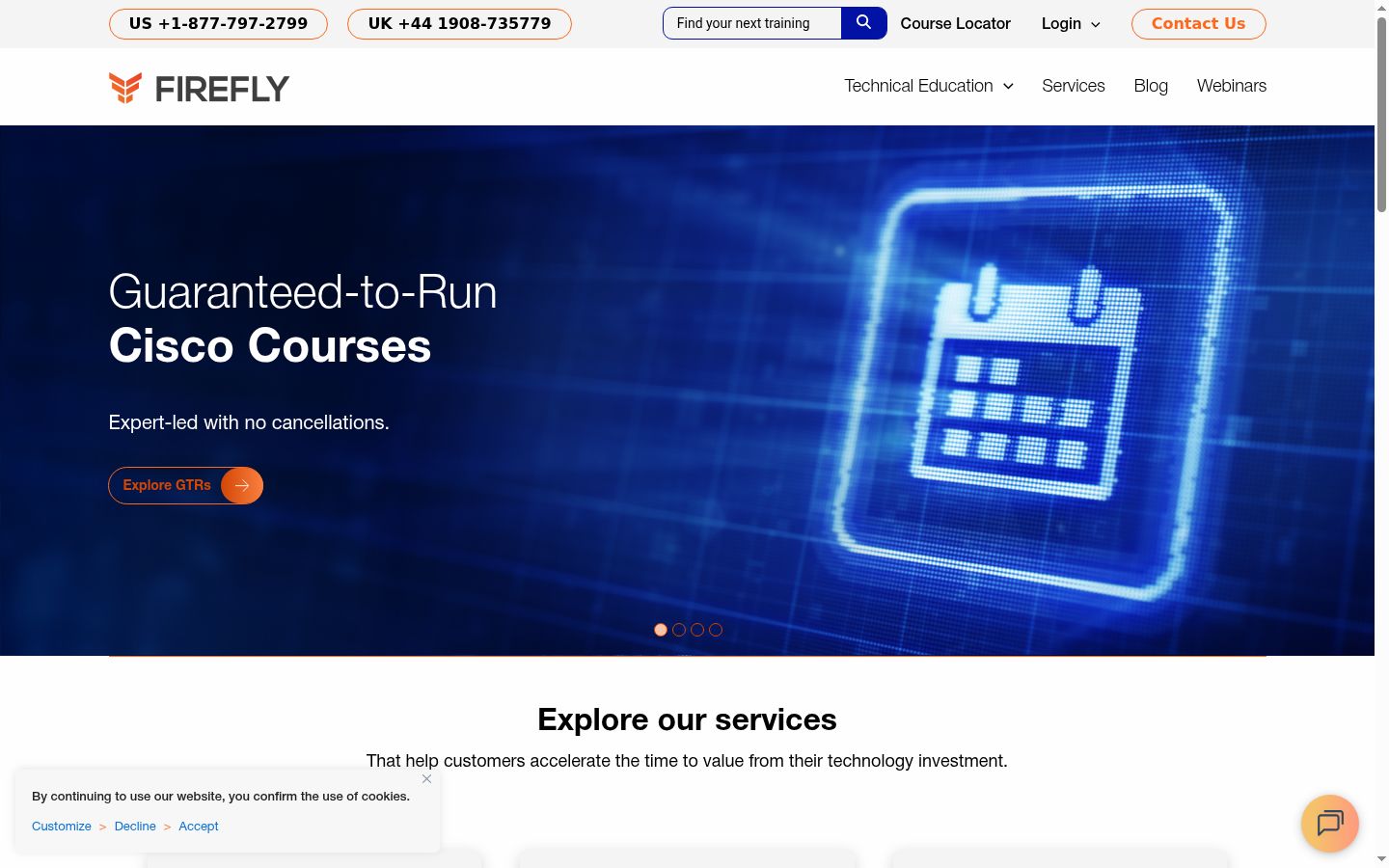Open the chat widget icon
This screenshot has height=868, width=1389.
point(1330,823)
